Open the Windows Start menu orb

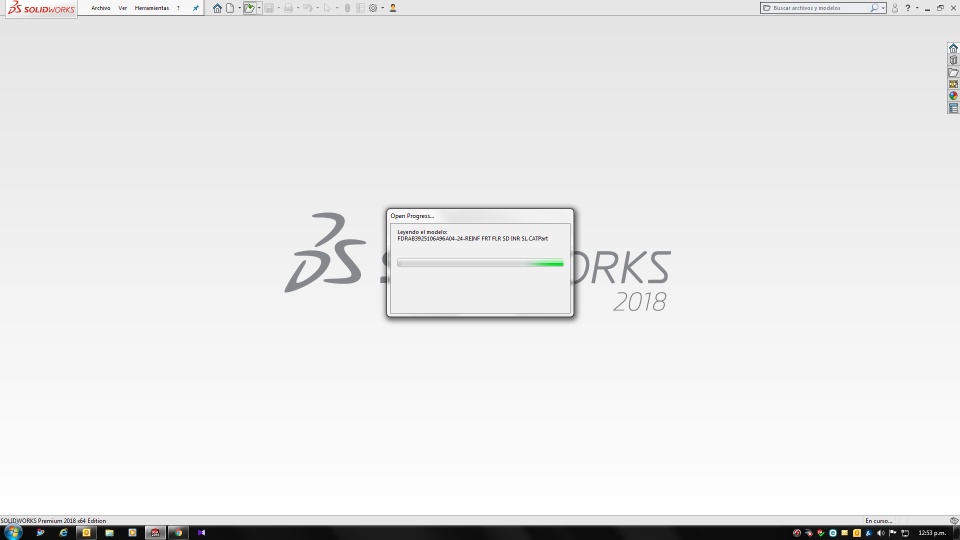(12, 532)
